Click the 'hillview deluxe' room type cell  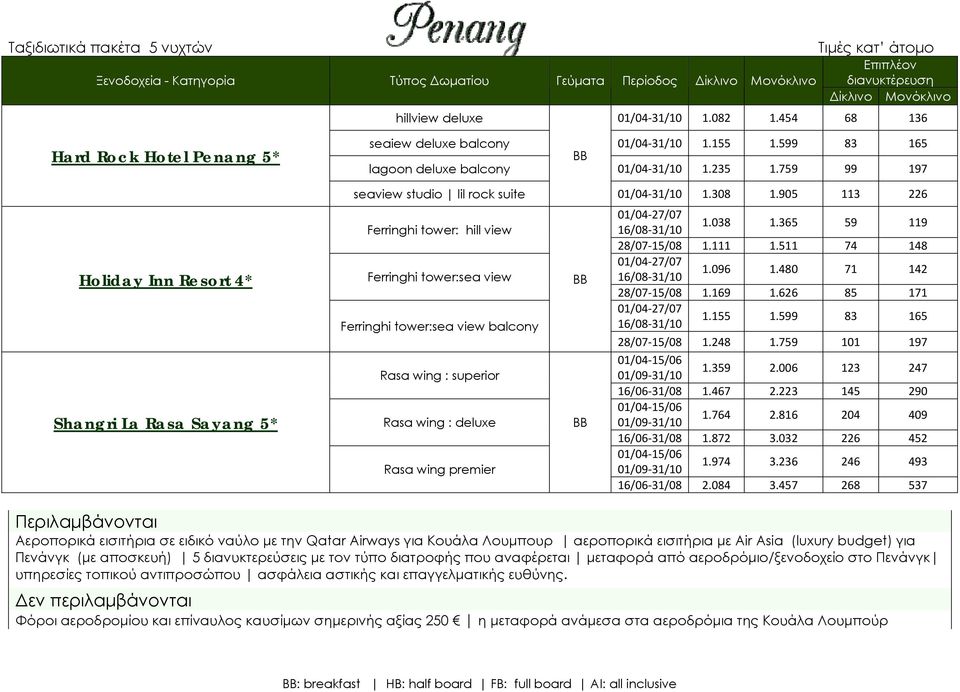coord(439,118)
